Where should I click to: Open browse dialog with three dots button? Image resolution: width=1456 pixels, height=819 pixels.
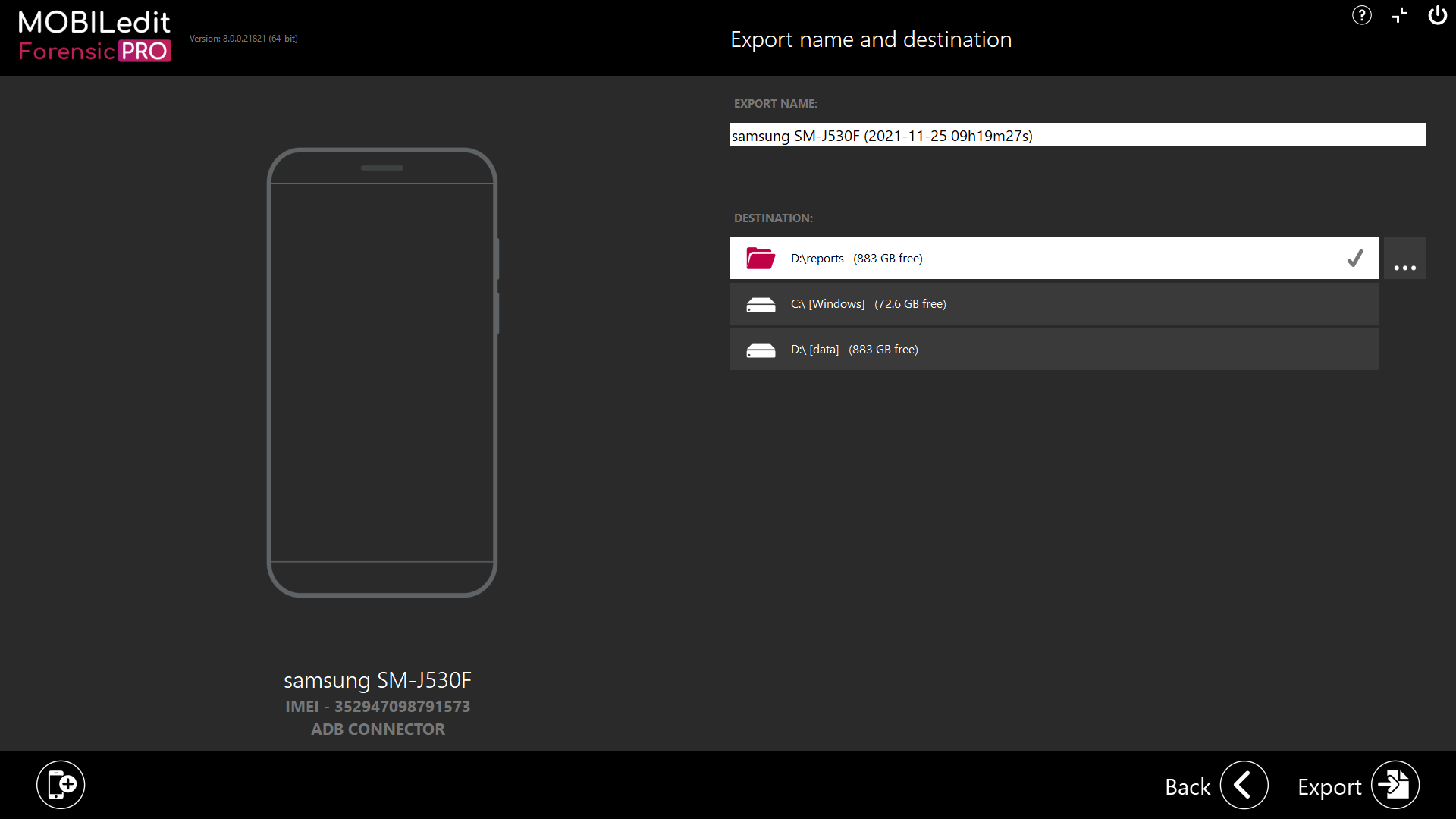tap(1404, 259)
